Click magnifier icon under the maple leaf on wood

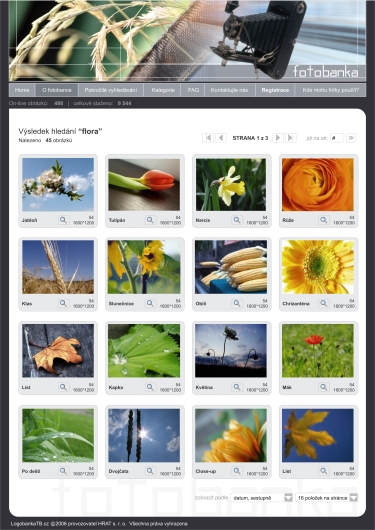click(x=63, y=387)
